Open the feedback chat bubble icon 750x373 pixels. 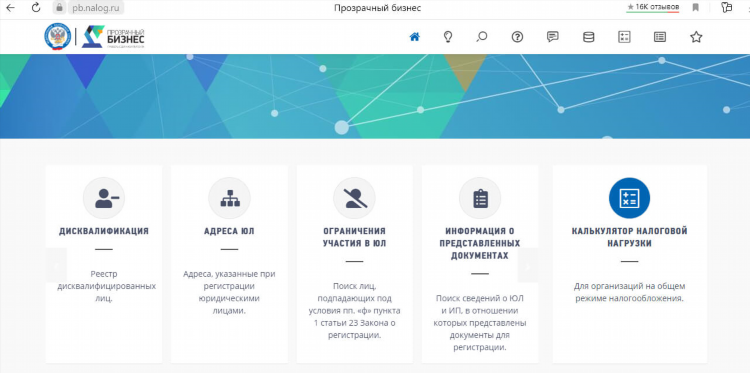click(x=552, y=37)
